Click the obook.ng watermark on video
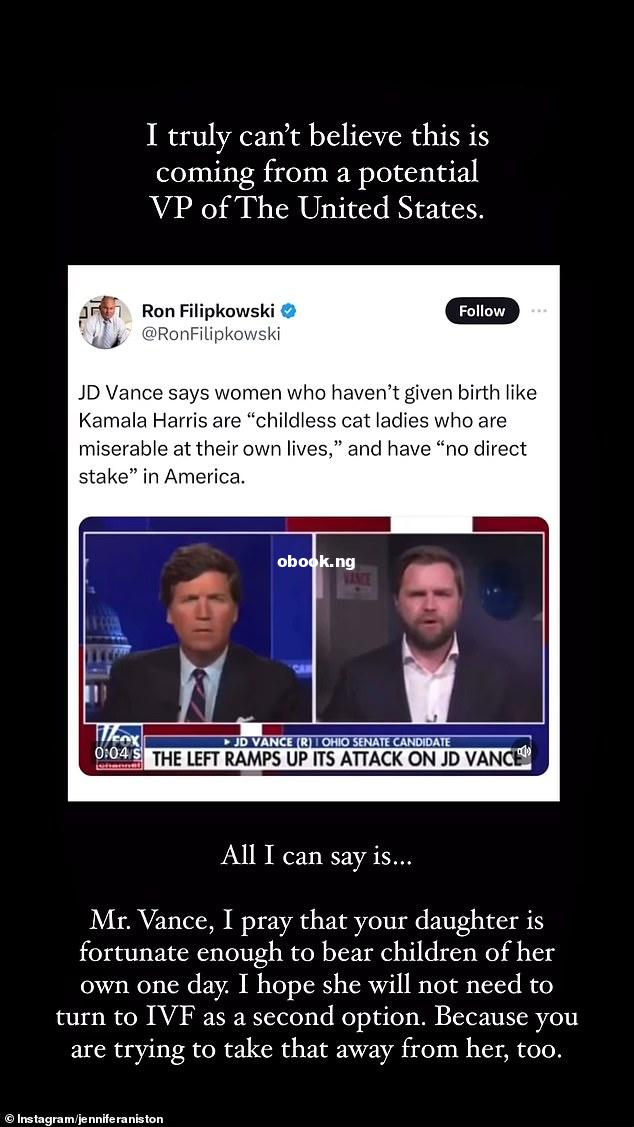 [316, 561]
